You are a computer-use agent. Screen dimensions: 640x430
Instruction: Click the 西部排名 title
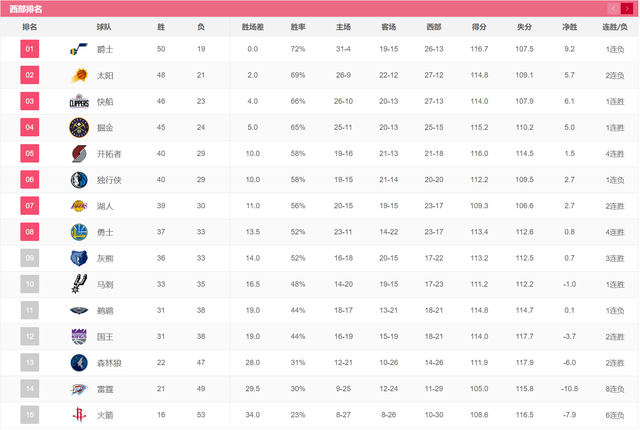click(x=26, y=9)
